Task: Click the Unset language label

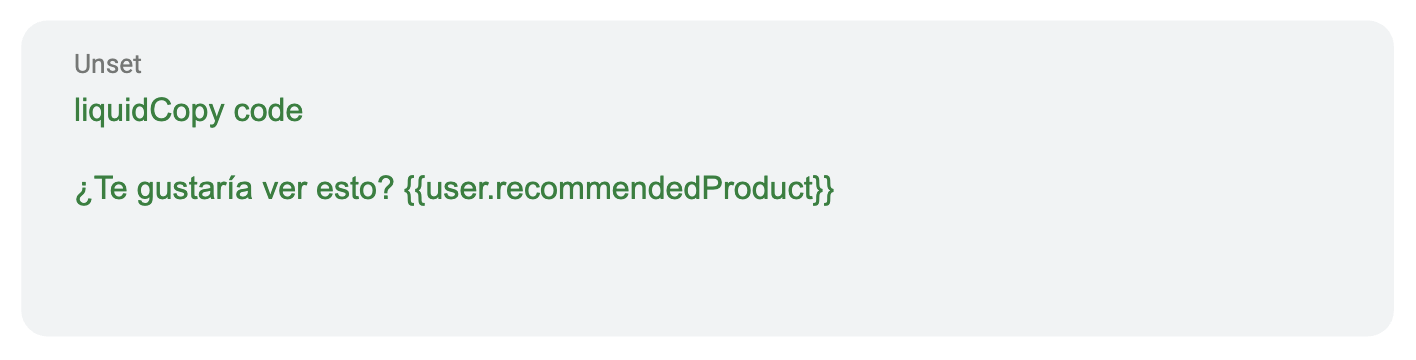Action: point(108,65)
